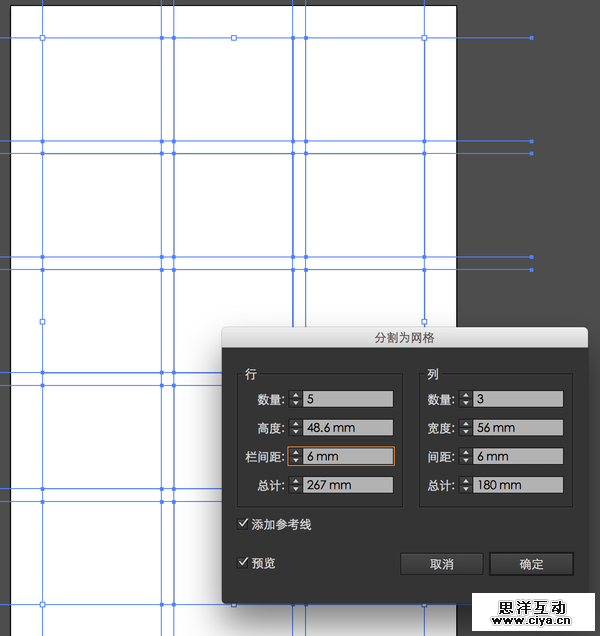Click the column 宽度 stepper arrows
This screenshot has height=636, width=600.
[465, 428]
